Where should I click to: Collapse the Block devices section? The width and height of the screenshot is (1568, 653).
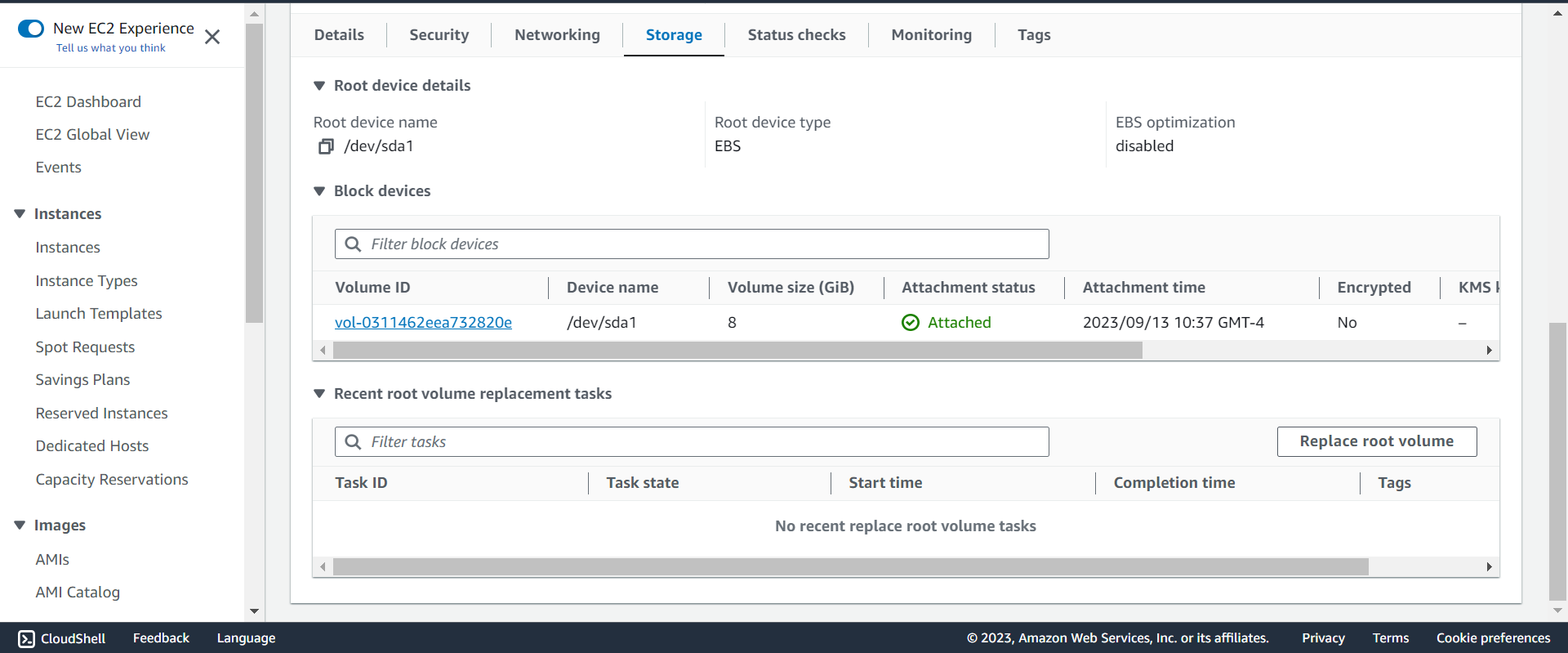[x=319, y=191]
